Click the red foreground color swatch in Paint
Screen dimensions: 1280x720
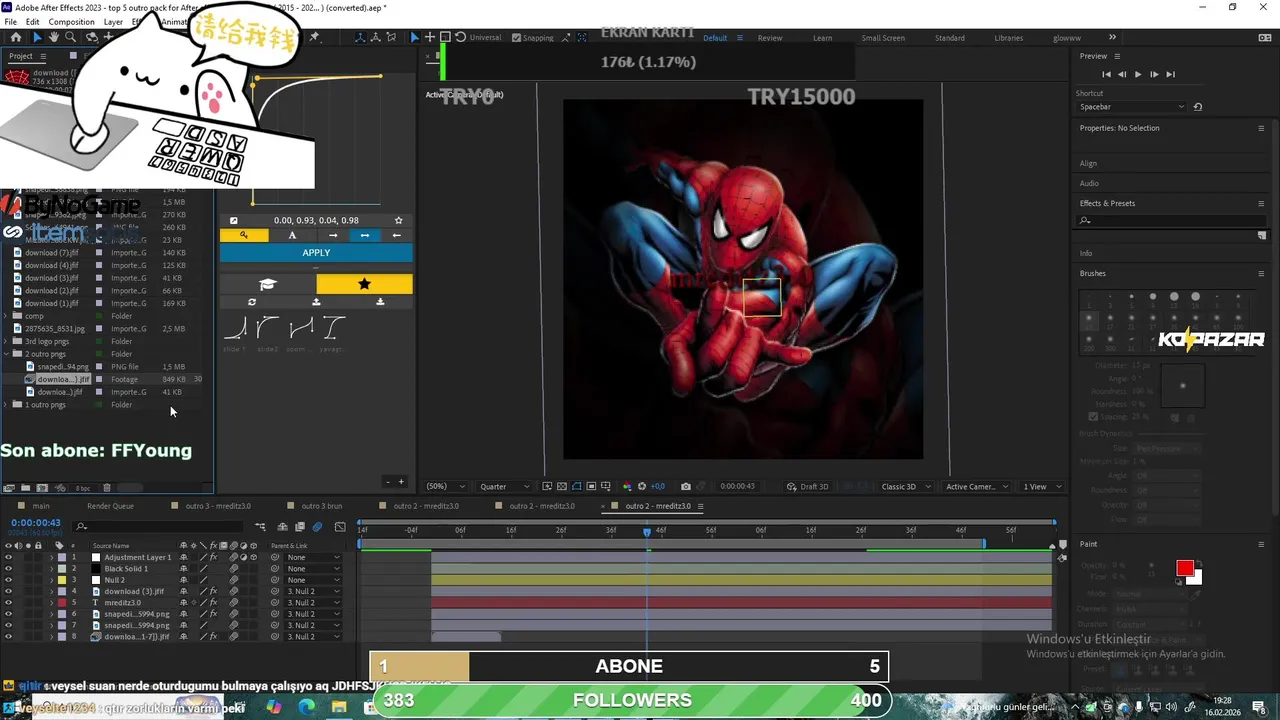(x=1185, y=569)
